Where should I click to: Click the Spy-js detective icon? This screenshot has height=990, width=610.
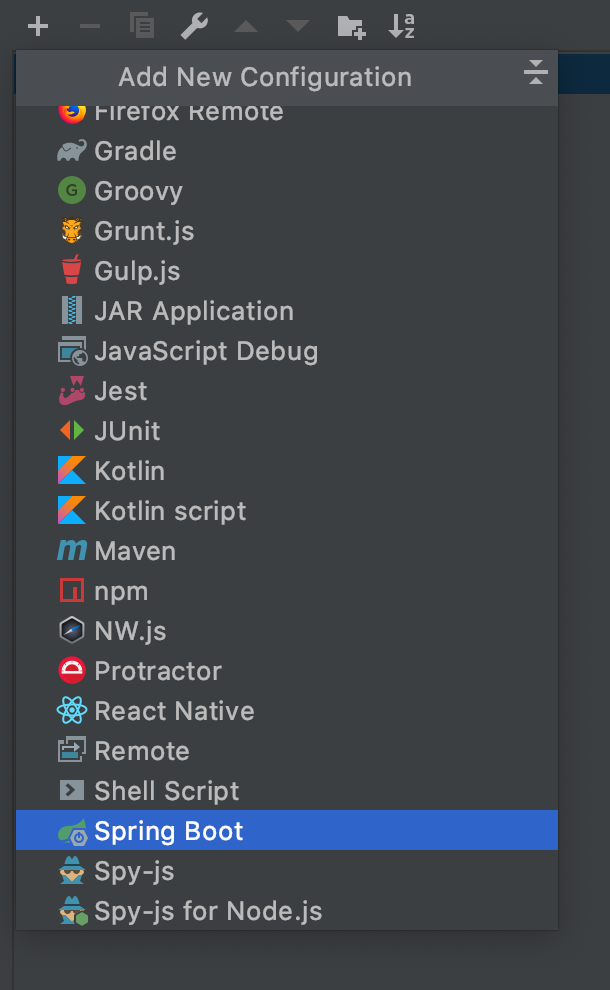(x=72, y=871)
